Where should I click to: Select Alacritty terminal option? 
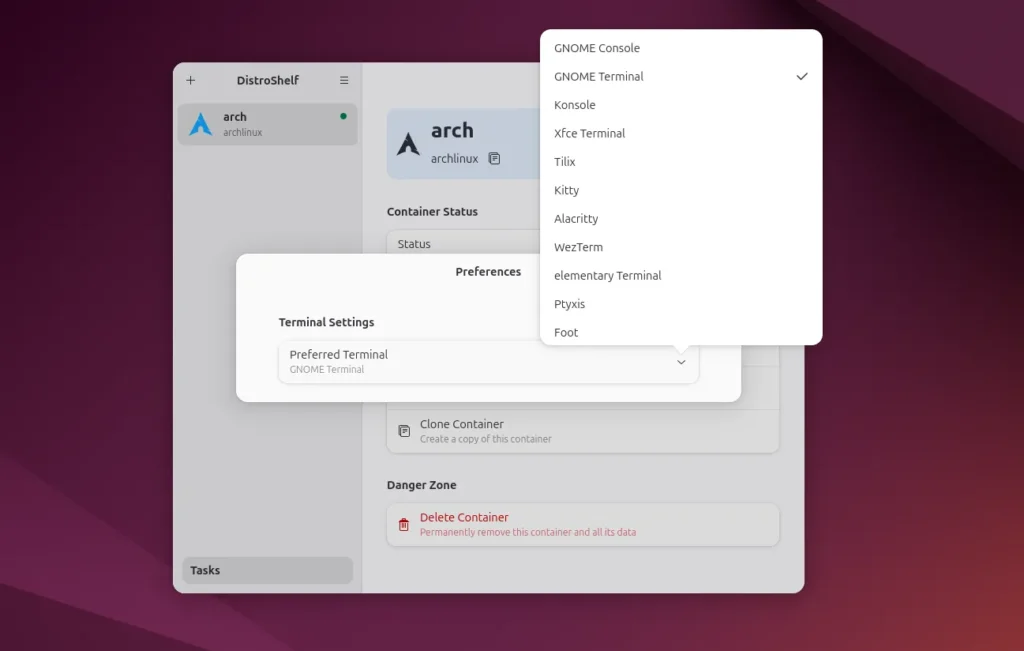click(x=681, y=219)
